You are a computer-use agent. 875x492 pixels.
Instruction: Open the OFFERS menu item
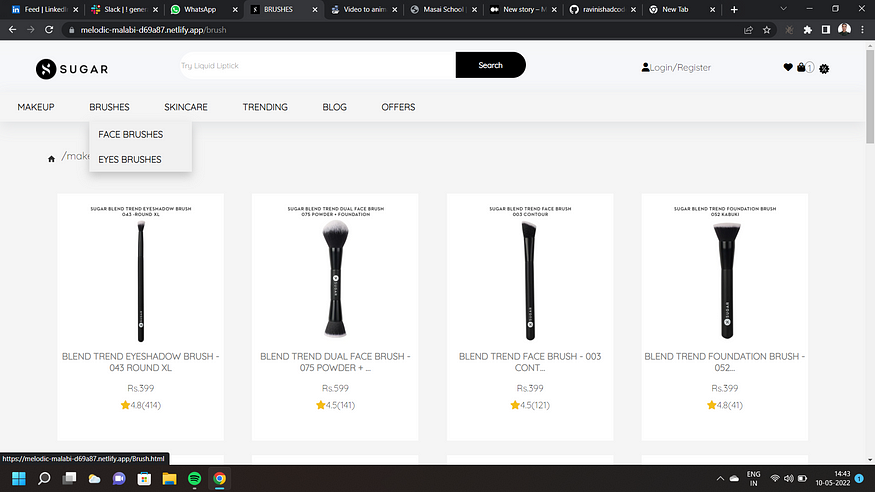coord(398,107)
